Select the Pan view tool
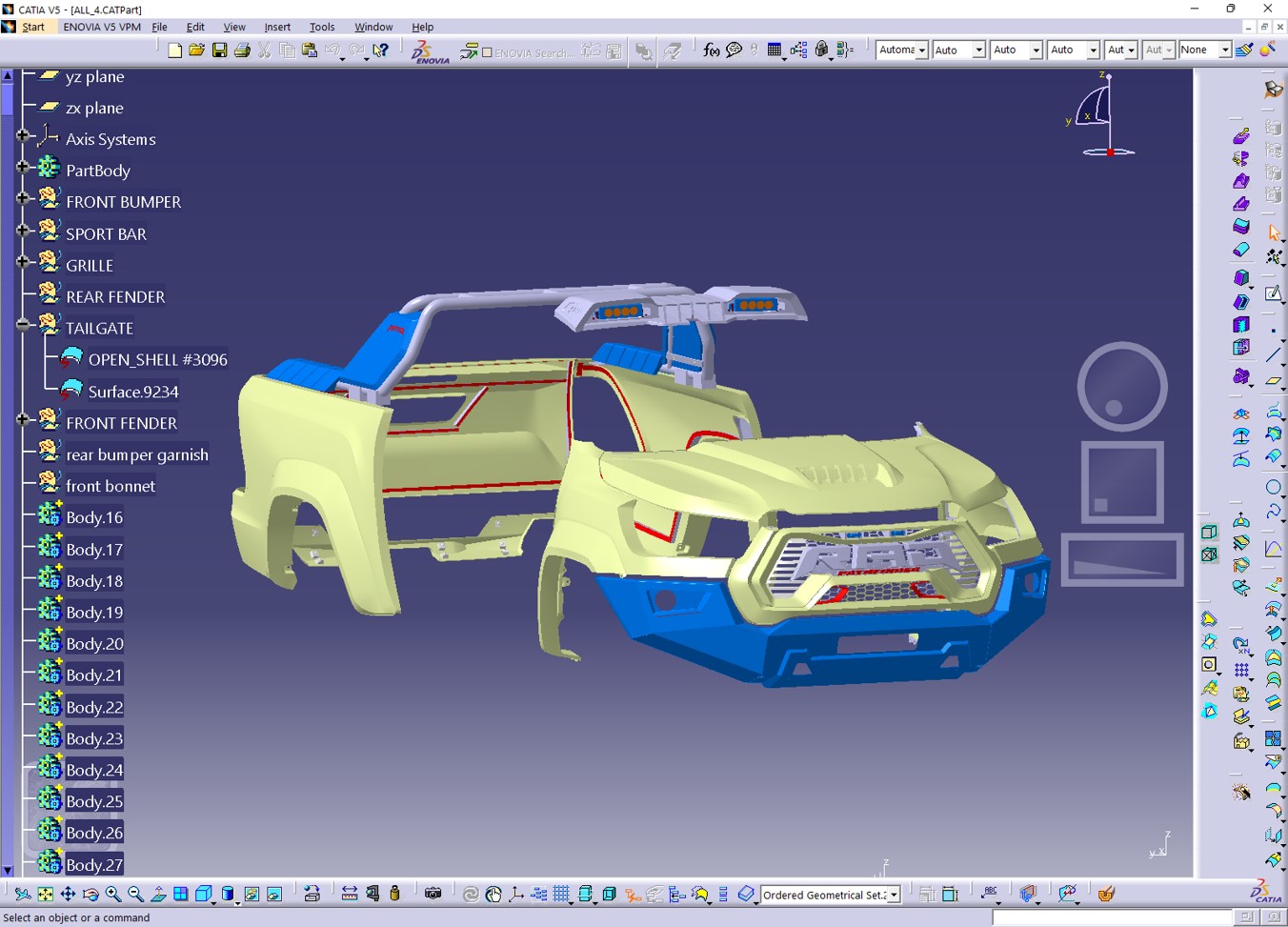The image size is (1288, 927). pyautogui.click(x=68, y=894)
